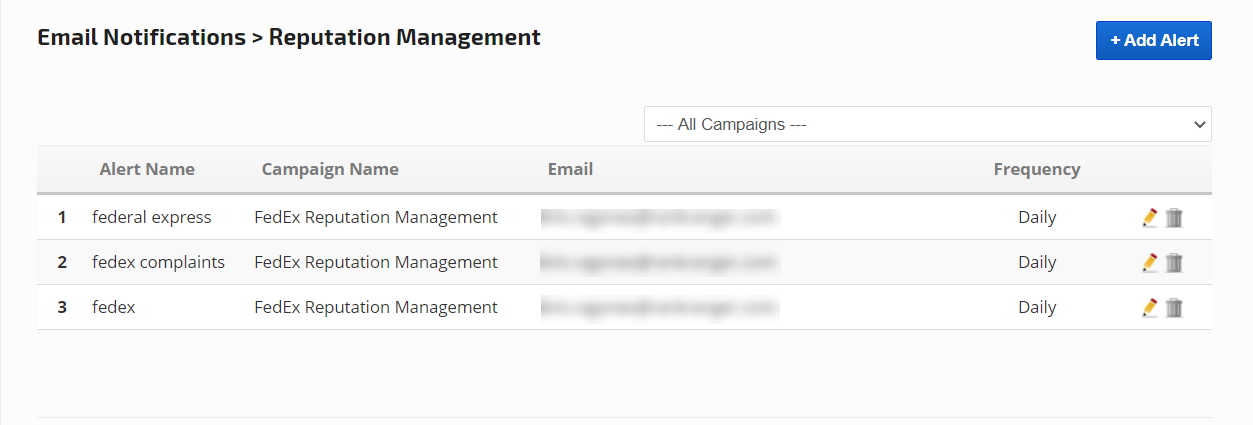Screen dimensions: 1253x425
Task: Open the All Campaigns dropdown
Action: point(927,124)
